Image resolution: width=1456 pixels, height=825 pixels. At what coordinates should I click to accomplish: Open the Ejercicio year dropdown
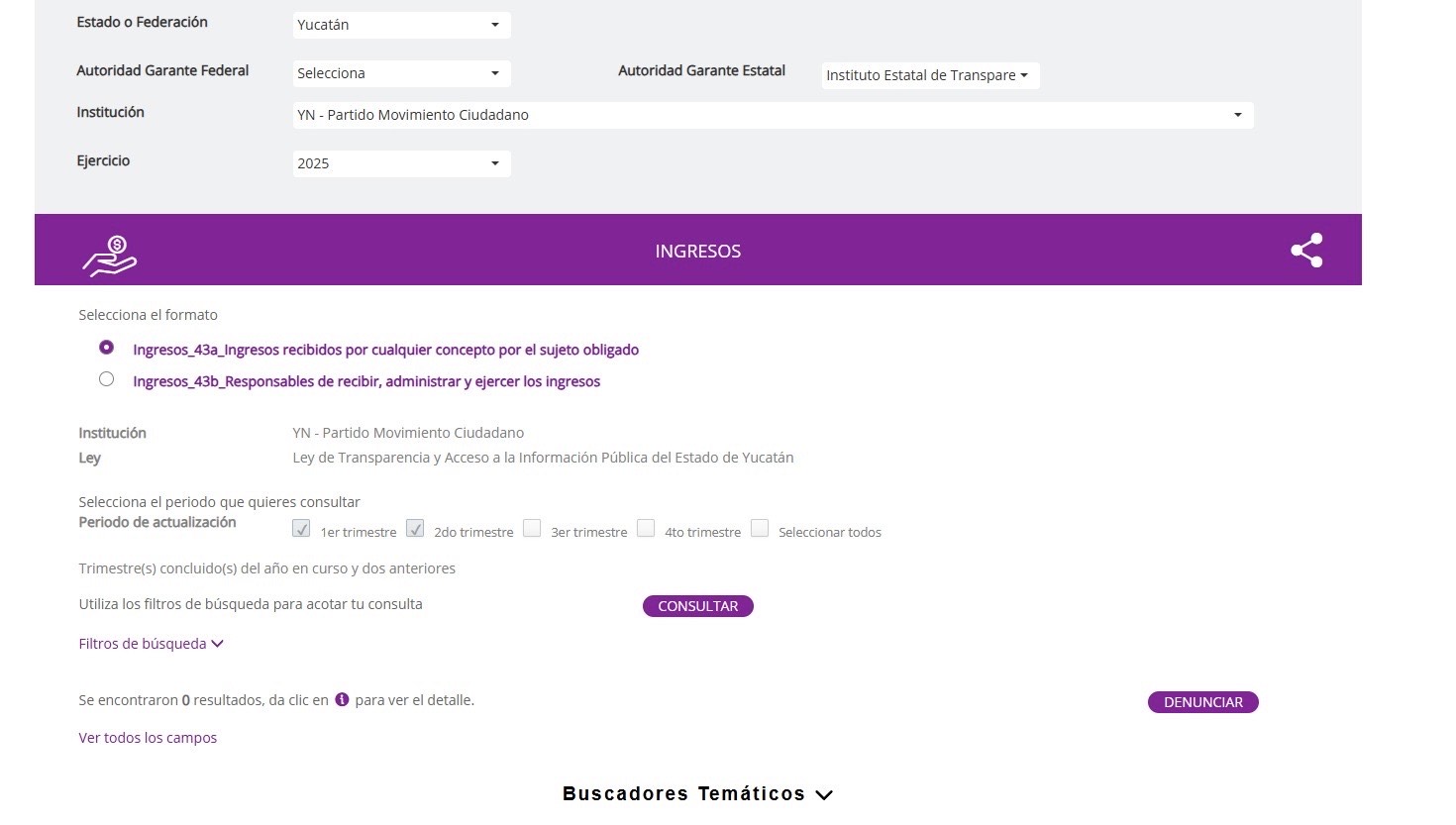pyautogui.click(x=401, y=163)
